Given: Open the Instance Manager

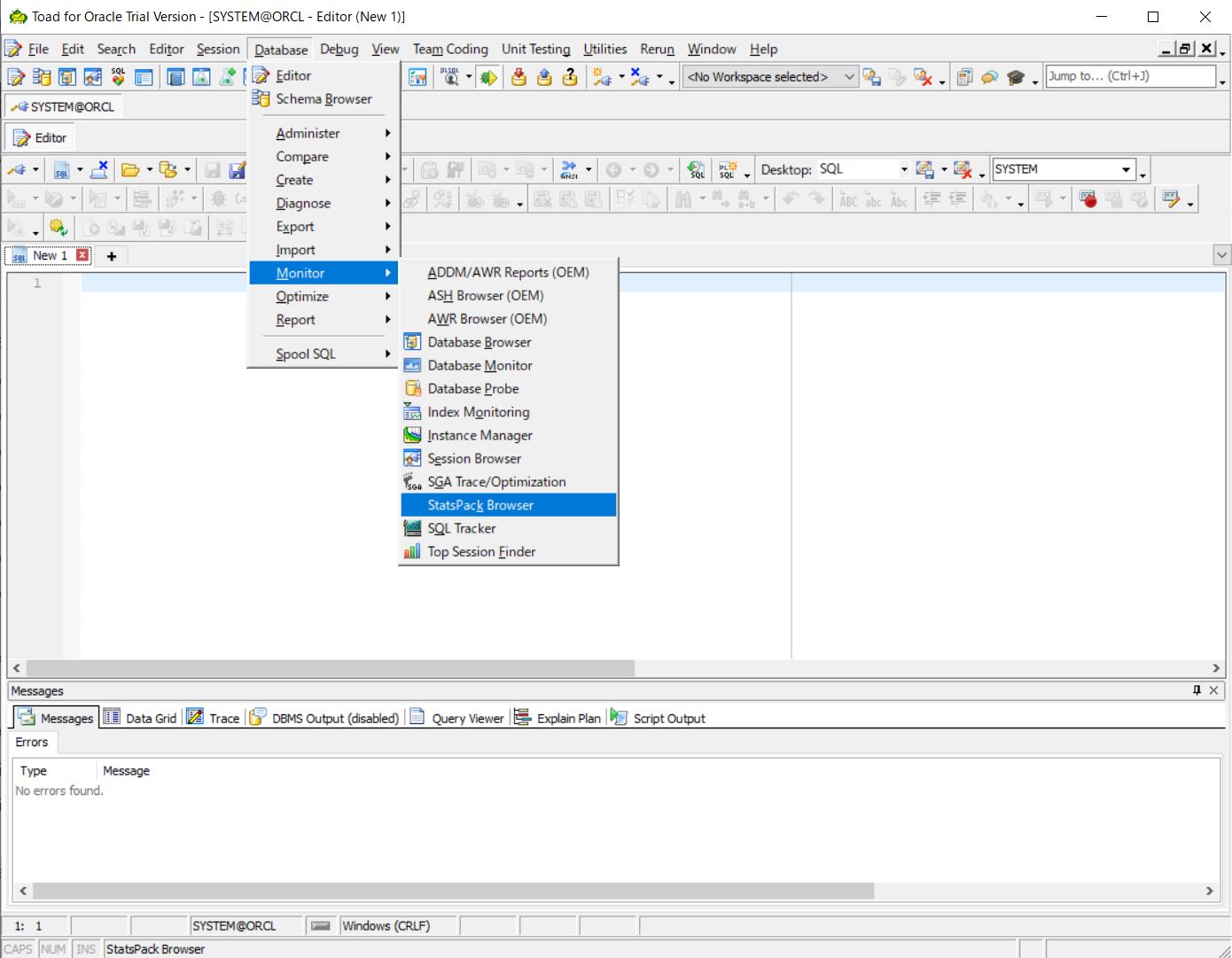Looking at the screenshot, I should point(480,435).
